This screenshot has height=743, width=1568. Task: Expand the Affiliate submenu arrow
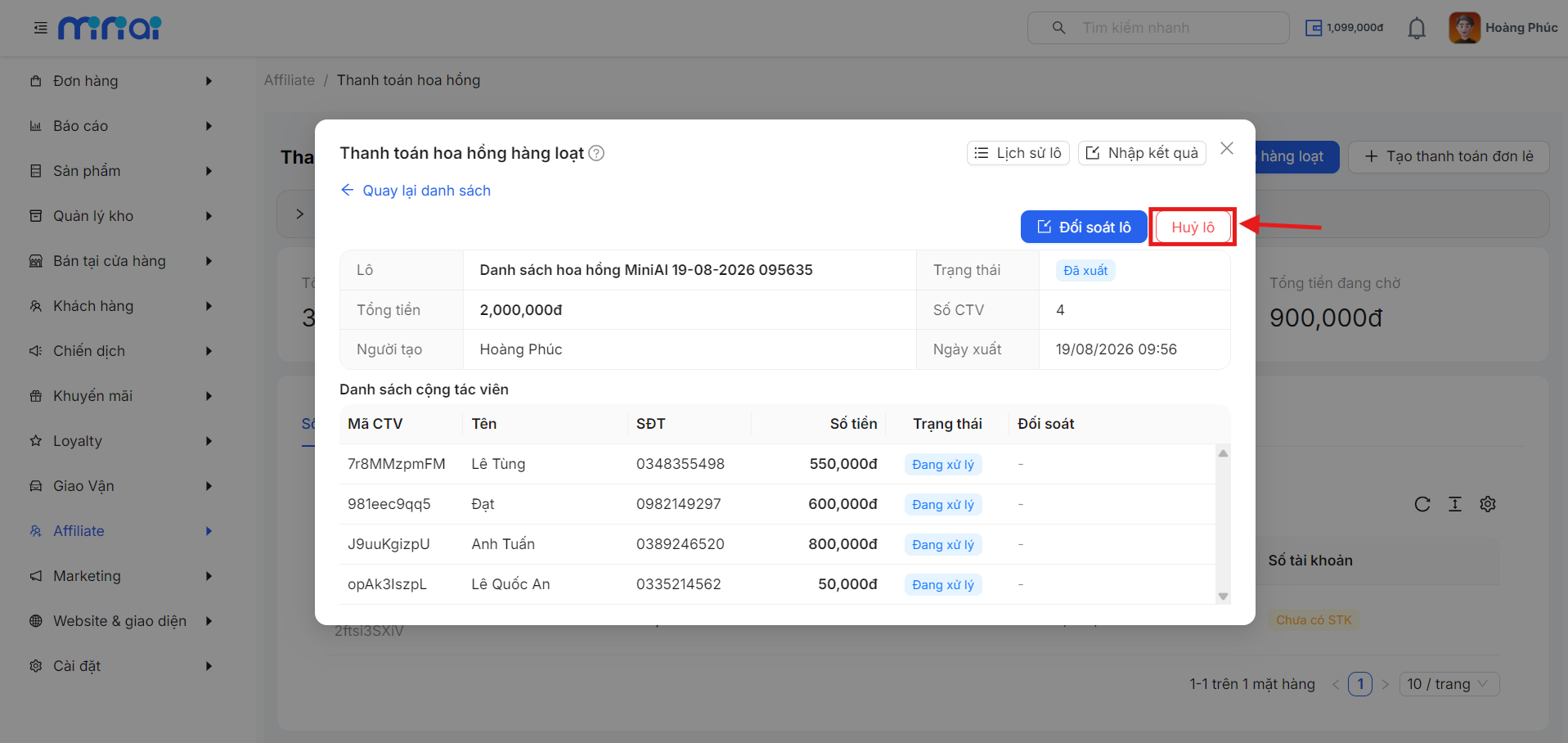pos(209,531)
